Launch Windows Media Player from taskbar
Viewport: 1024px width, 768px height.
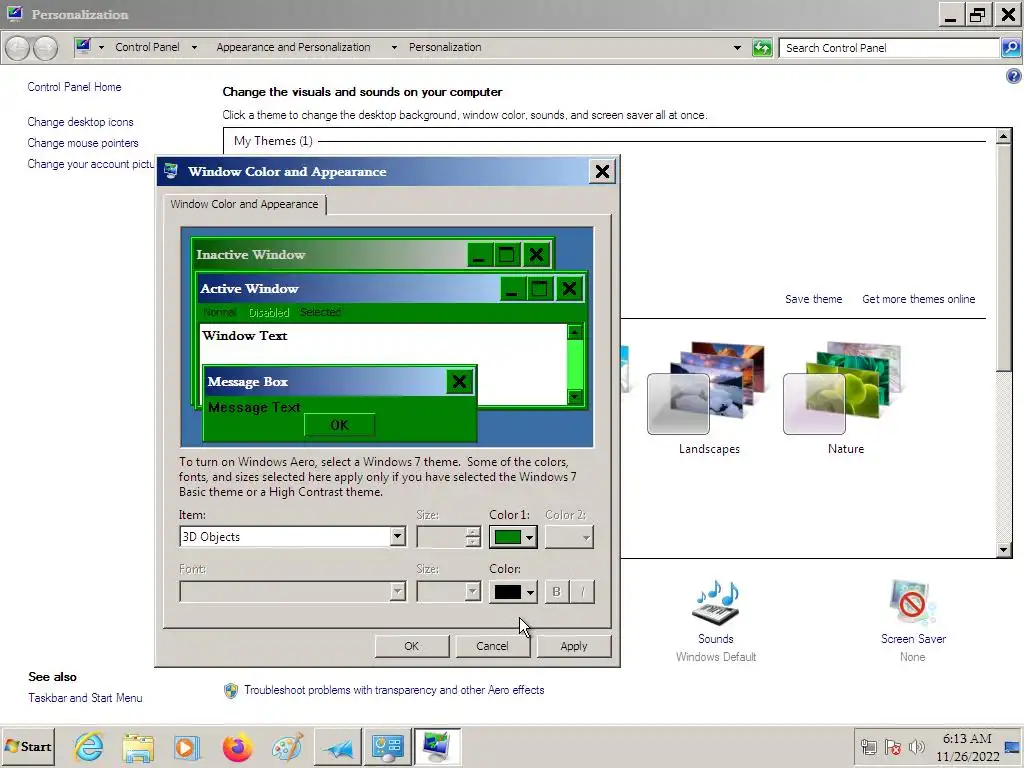(187, 747)
